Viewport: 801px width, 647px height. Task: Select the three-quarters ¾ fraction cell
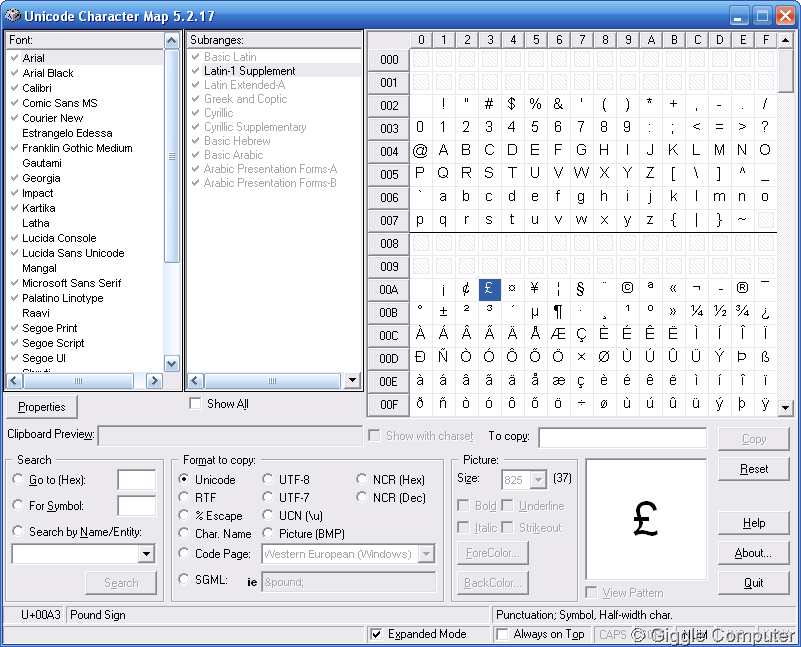coord(742,313)
